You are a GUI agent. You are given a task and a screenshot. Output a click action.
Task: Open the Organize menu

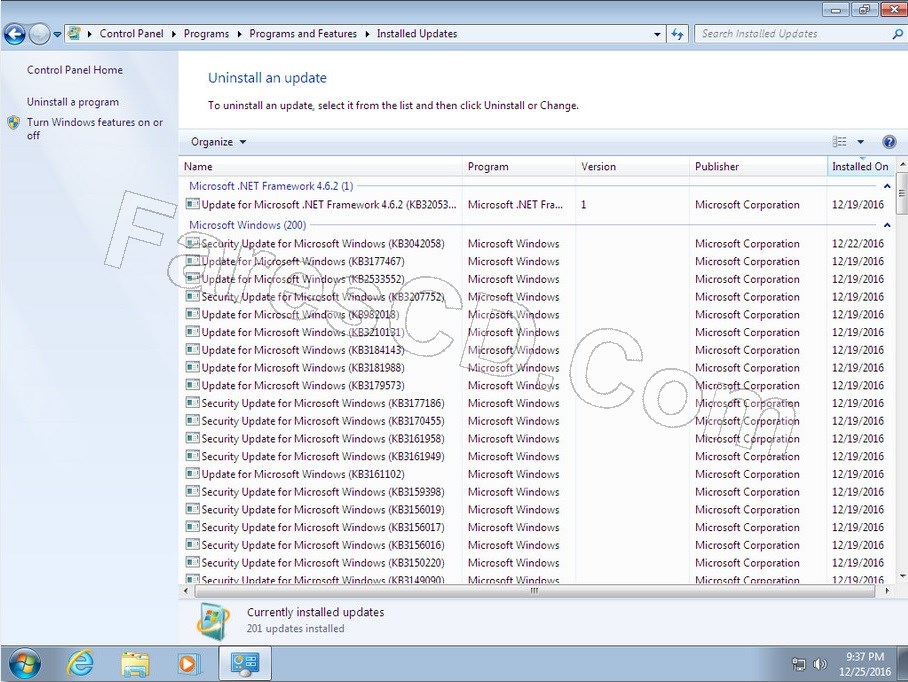(218, 142)
